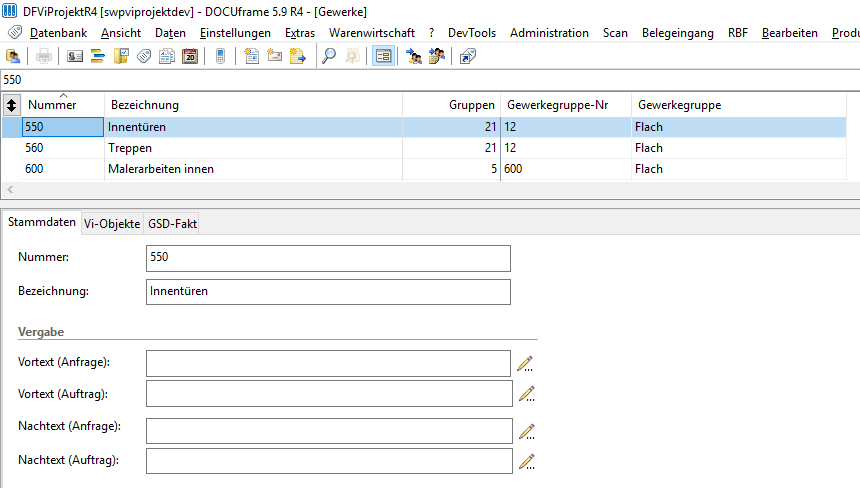Select the Treppen row
Image resolution: width=860 pixels, height=488 pixels.
click(424, 148)
